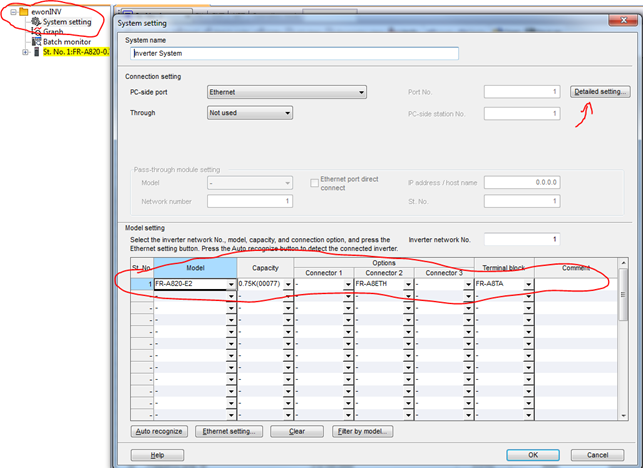The height and width of the screenshot is (468, 643).
Task: Edit the System name field
Action: click(x=294, y=53)
